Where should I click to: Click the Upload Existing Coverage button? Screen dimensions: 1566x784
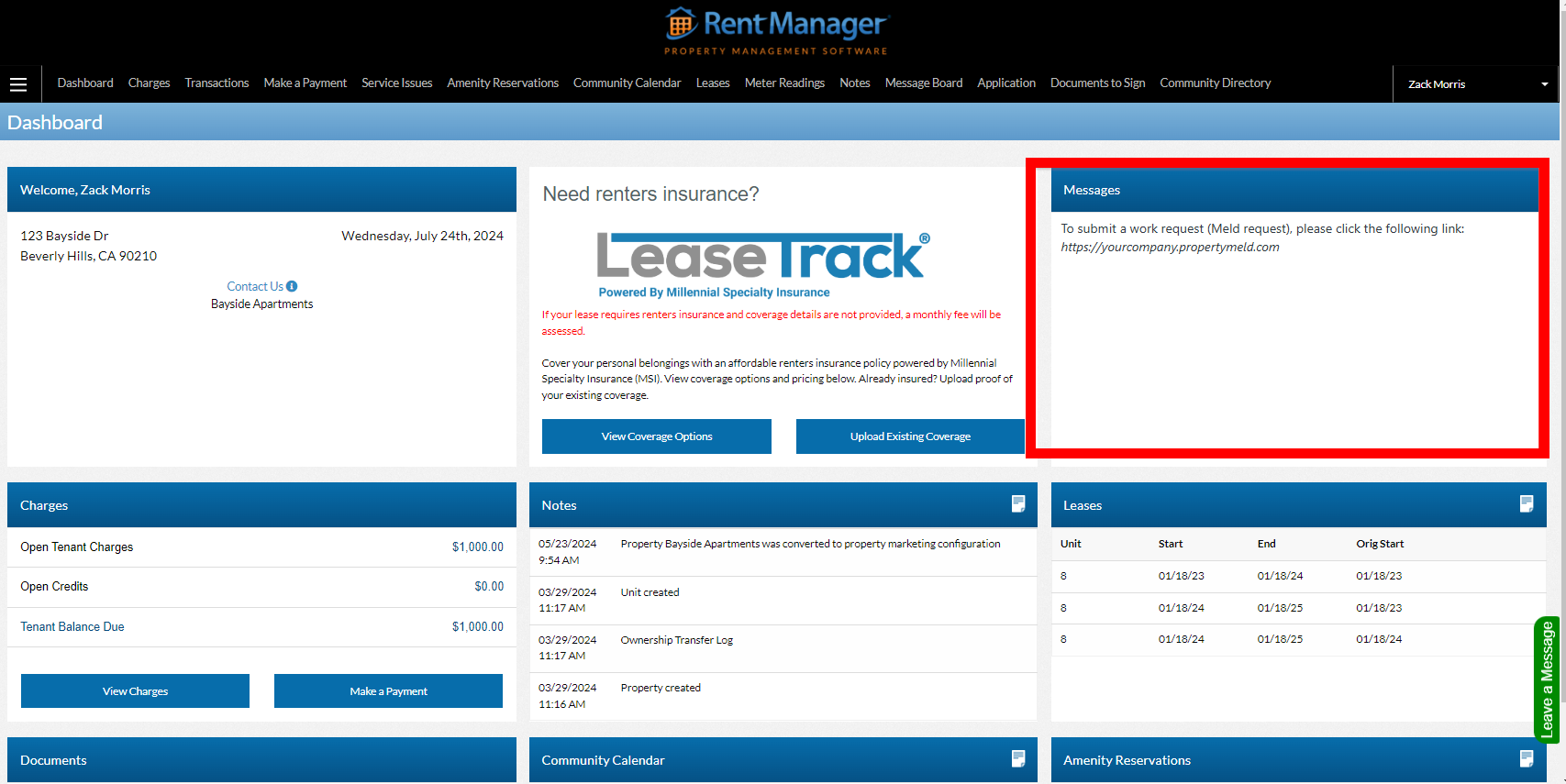point(909,436)
